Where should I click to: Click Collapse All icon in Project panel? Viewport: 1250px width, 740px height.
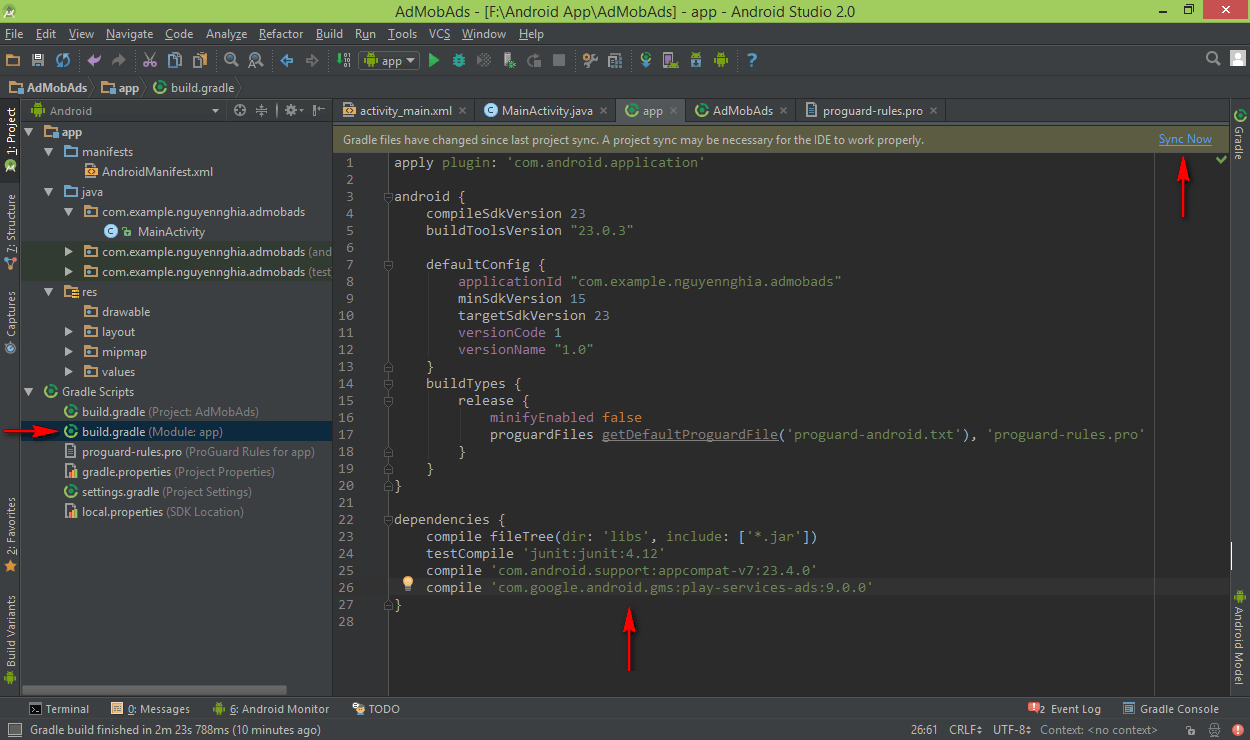[262, 110]
